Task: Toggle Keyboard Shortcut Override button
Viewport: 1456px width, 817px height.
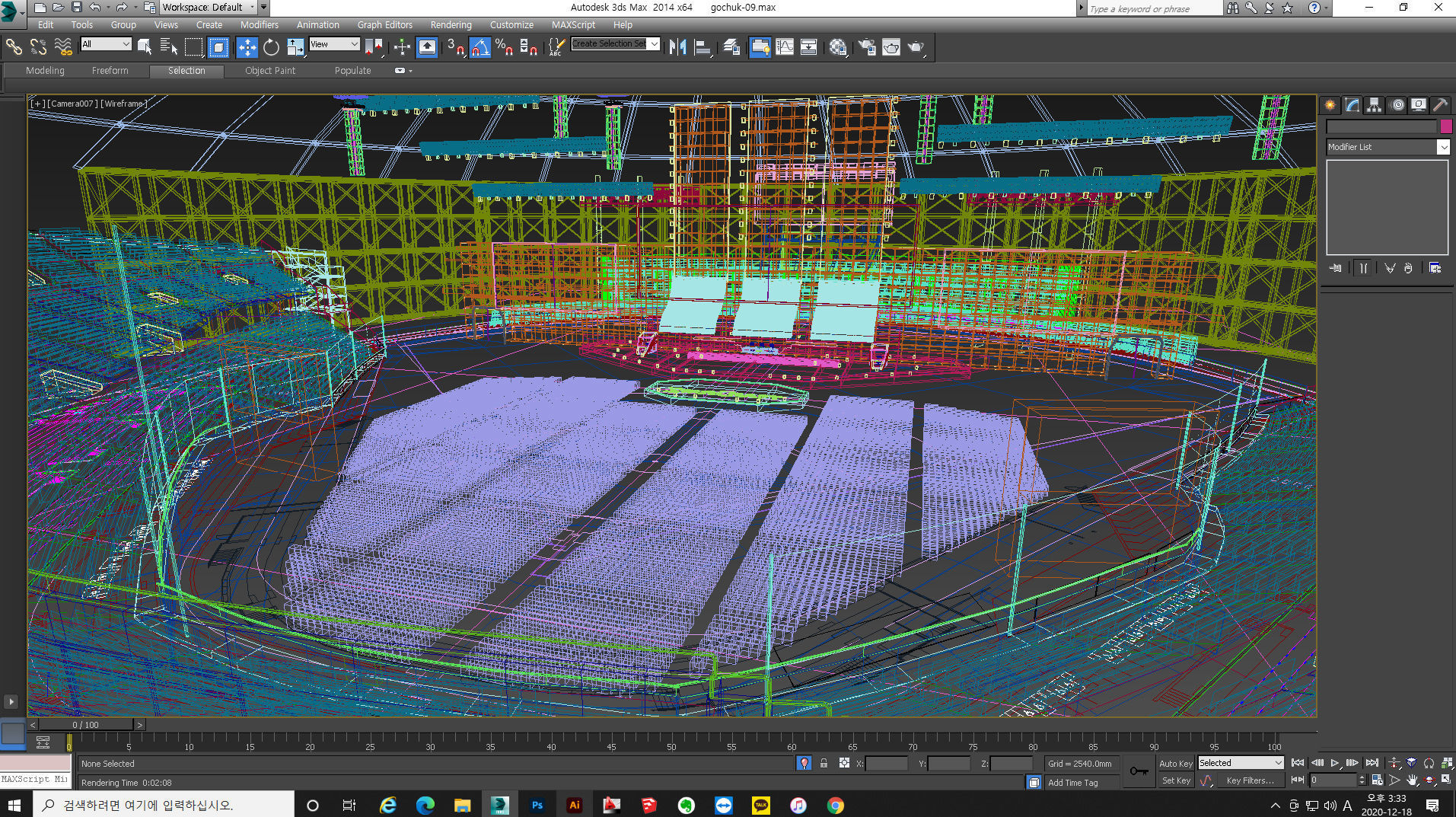Action: 427,47
